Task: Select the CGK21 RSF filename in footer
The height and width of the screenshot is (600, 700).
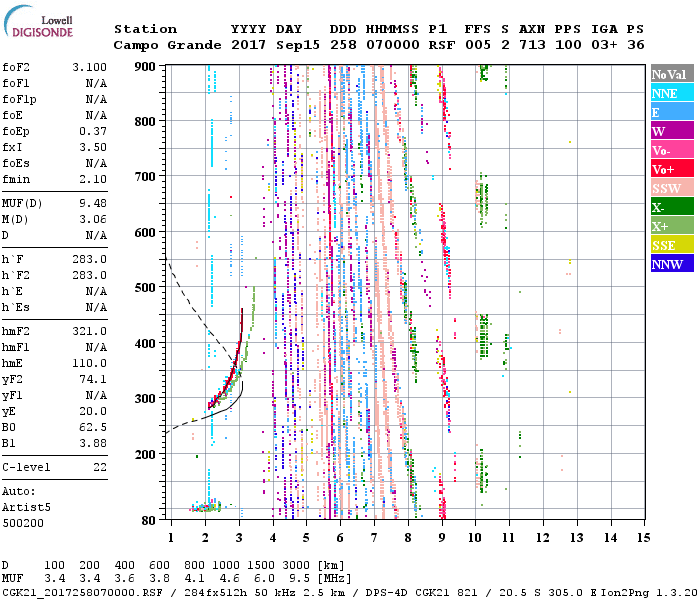Action: click(x=70, y=592)
